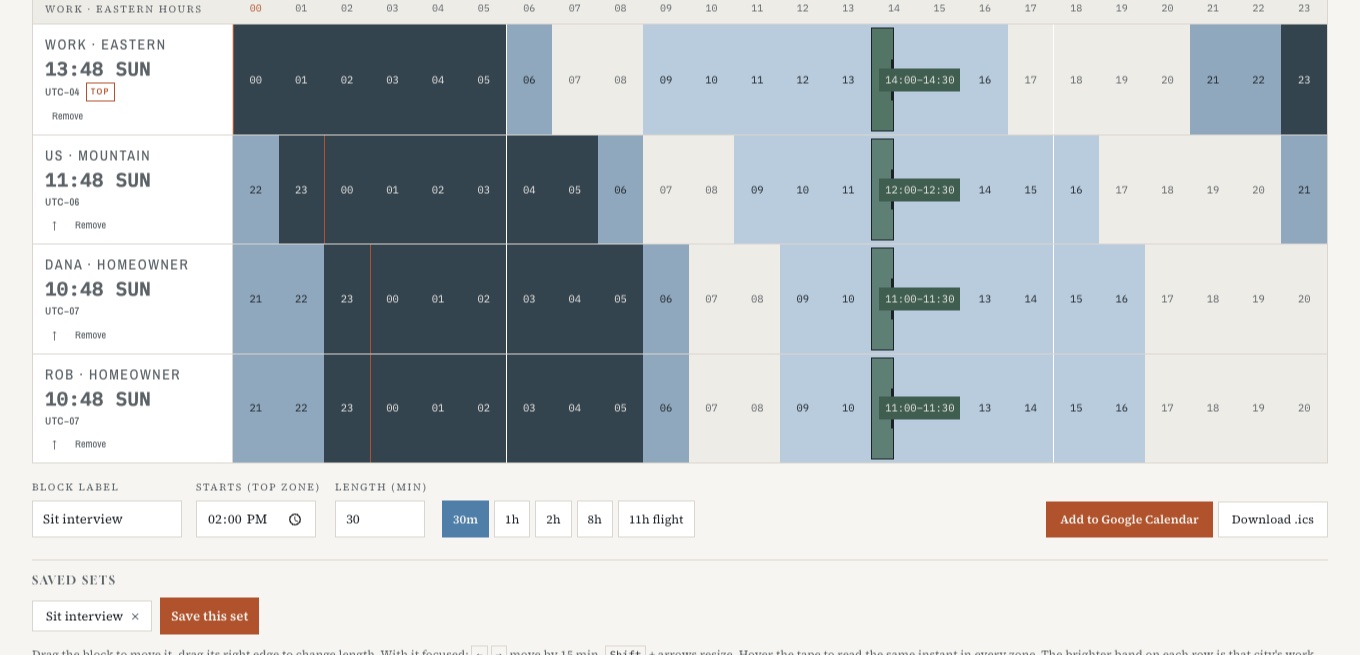Click hour 16 in US Mountain row
Viewport: 1360px width, 655px height.
[x=1076, y=190]
